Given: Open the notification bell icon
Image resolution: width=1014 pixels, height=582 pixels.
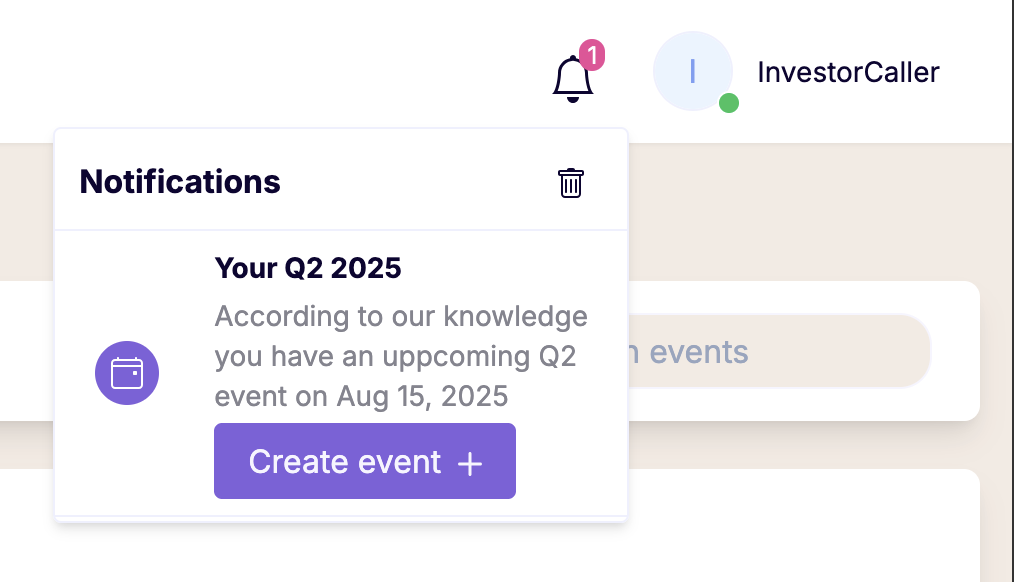Looking at the screenshot, I should 572,78.
